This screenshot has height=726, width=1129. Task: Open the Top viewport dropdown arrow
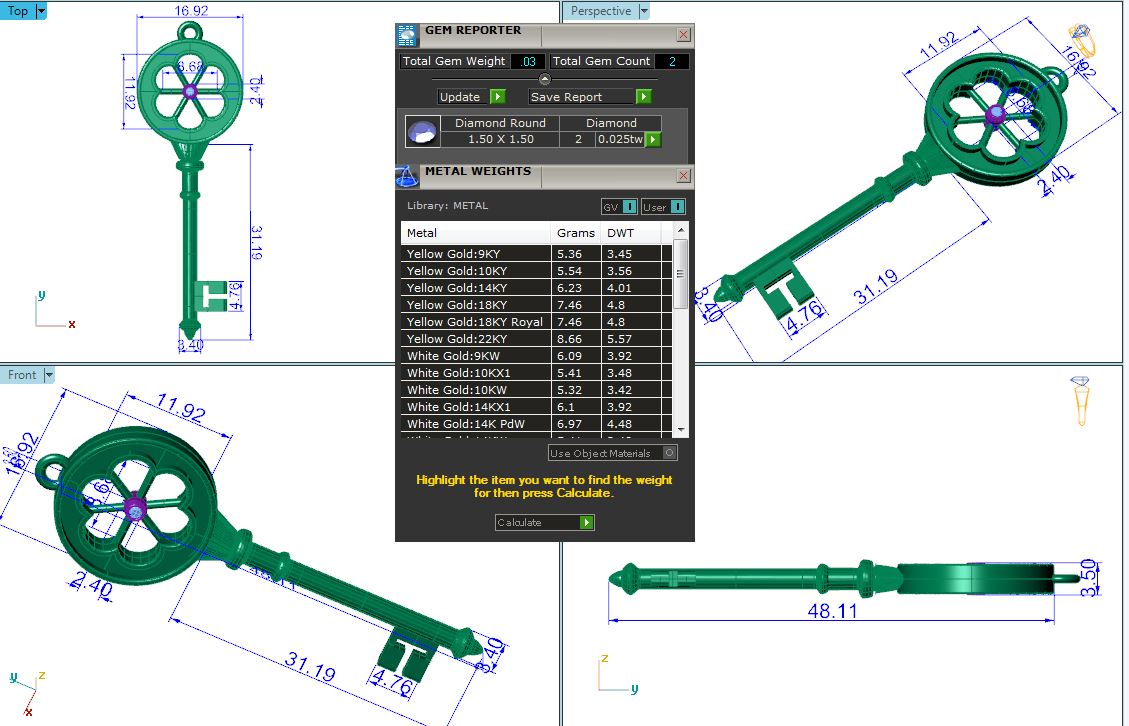pyautogui.click(x=41, y=11)
